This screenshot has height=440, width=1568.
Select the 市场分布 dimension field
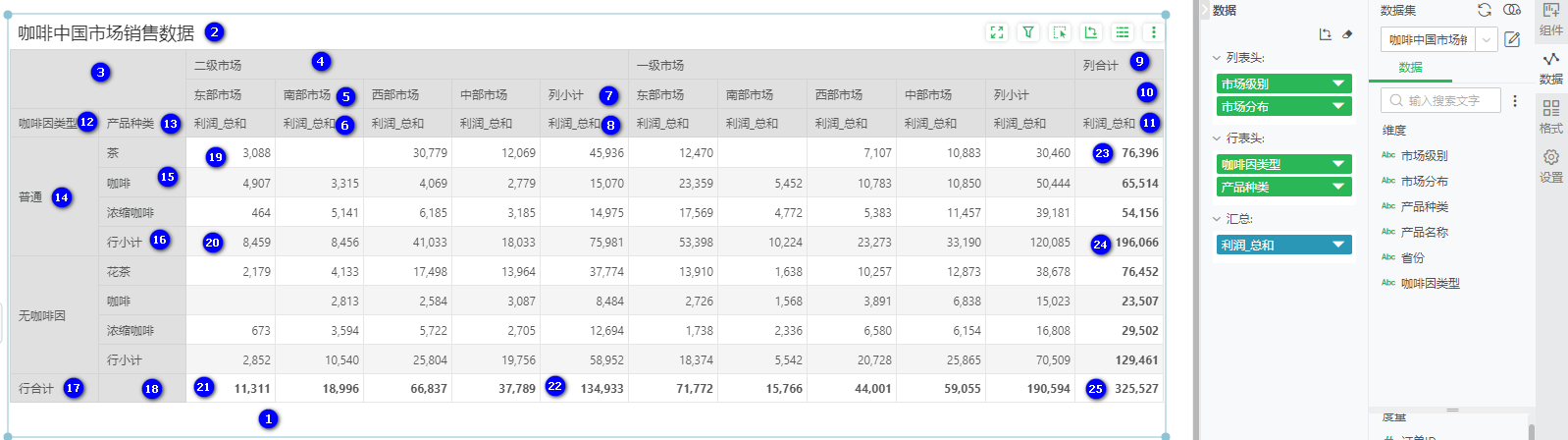tap(1424, 181)
